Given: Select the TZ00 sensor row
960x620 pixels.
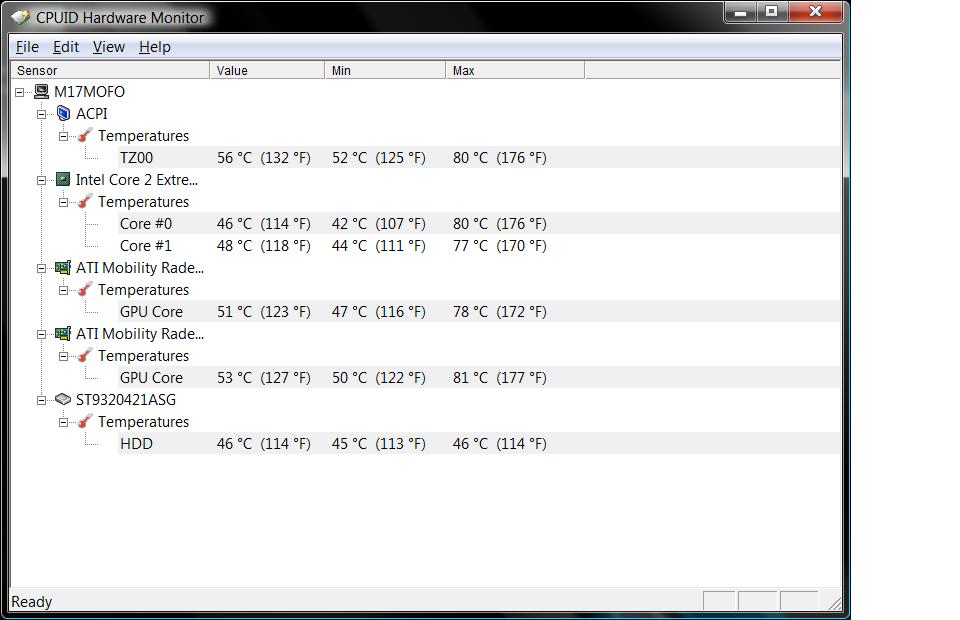Looking at the screenshot, I should pos(479,157).
